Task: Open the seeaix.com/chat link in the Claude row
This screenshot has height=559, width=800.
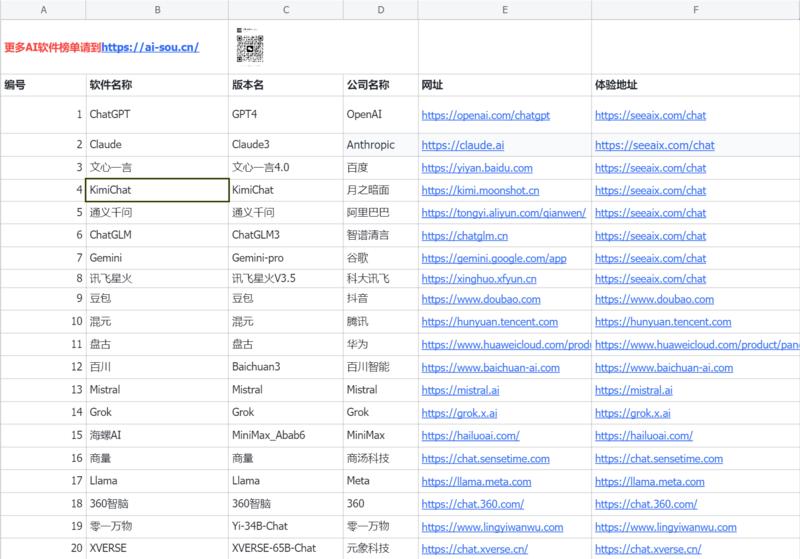Action: point(655,145)
